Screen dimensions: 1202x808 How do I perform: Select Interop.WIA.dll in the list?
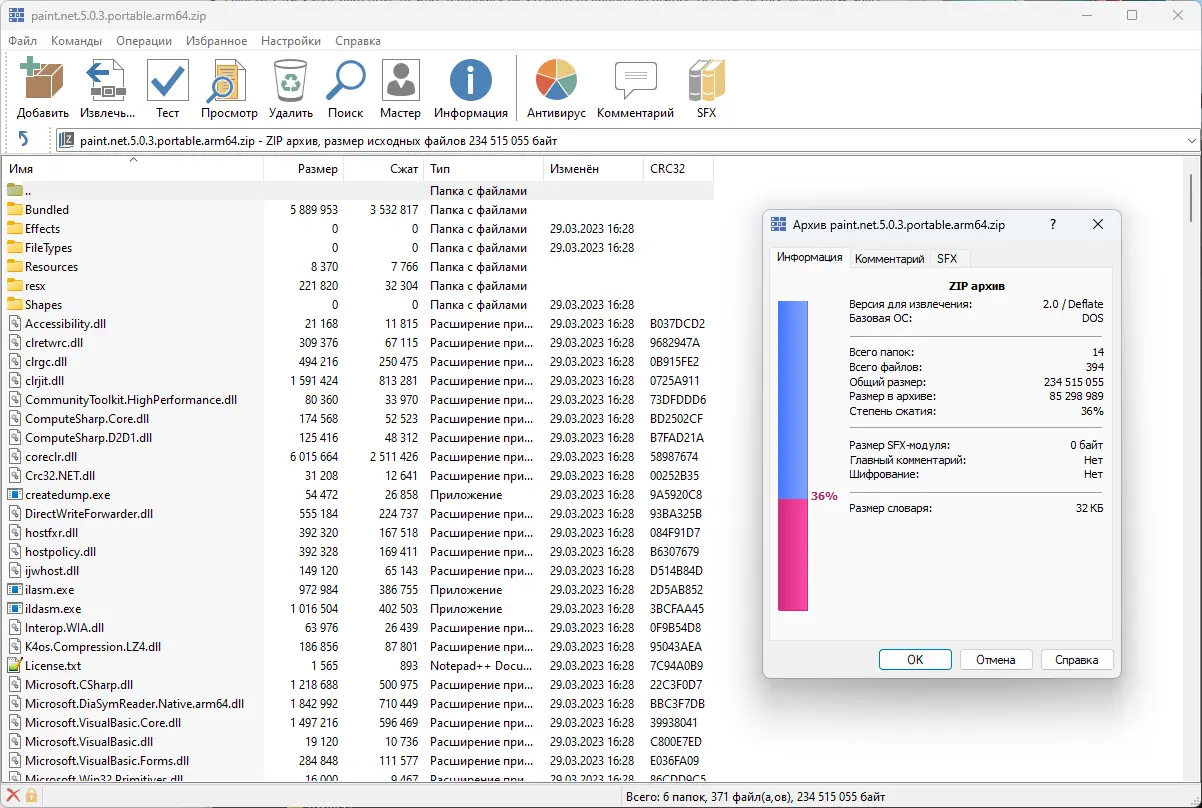359,627
